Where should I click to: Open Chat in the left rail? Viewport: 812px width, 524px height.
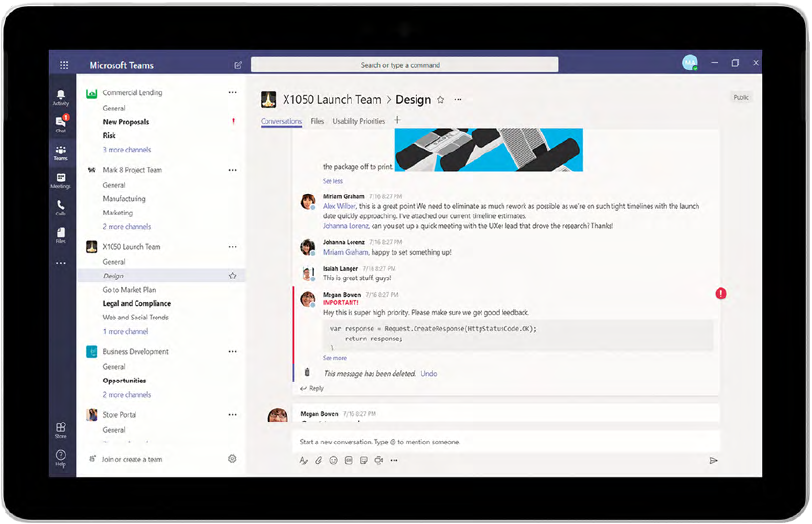point(61,123)
